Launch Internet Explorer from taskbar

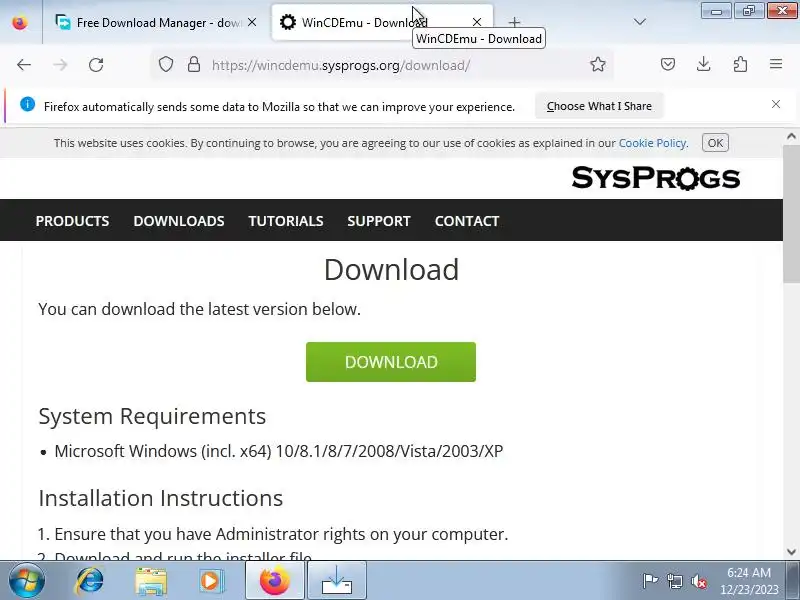[90, 581]
